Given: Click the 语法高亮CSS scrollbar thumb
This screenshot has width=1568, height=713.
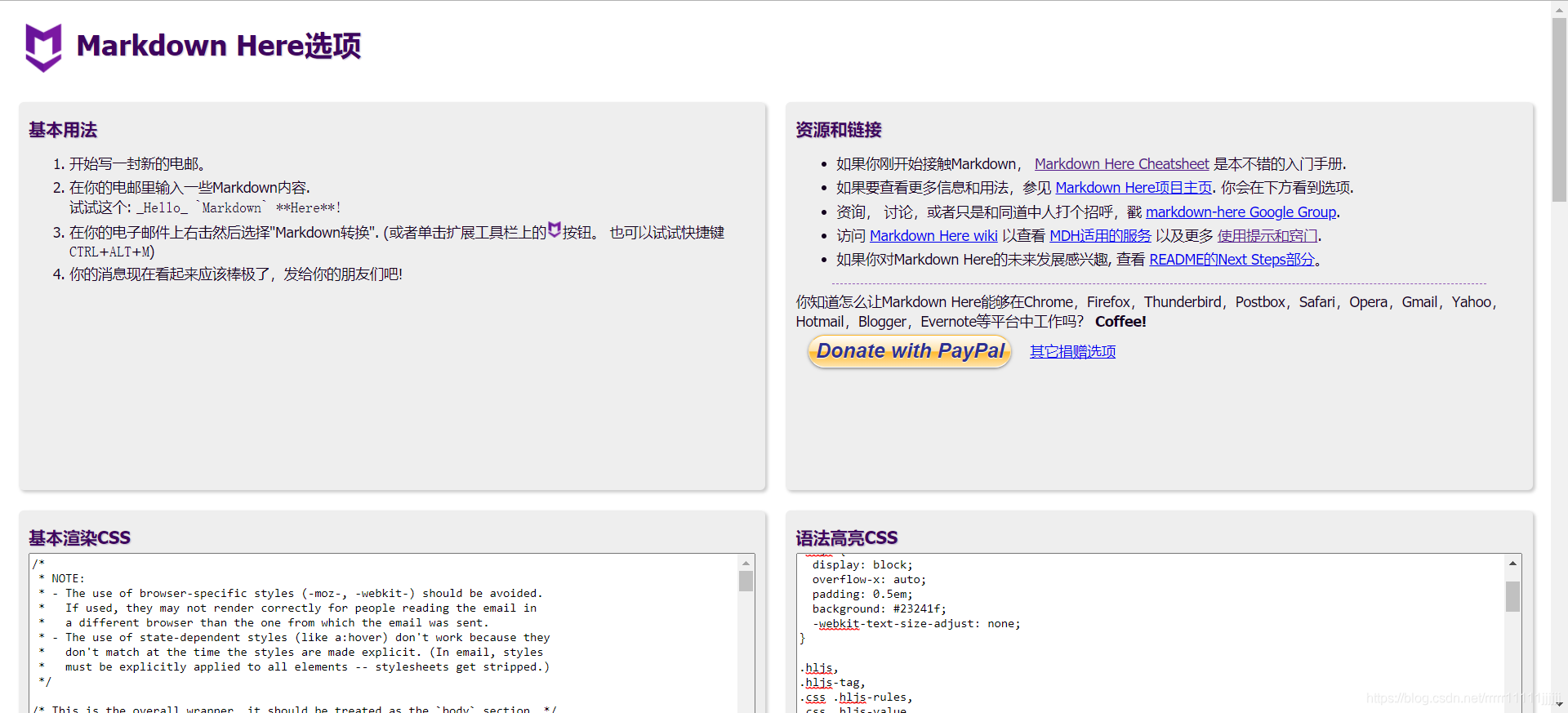Looking at the screenshot, I should (1512, 596).
